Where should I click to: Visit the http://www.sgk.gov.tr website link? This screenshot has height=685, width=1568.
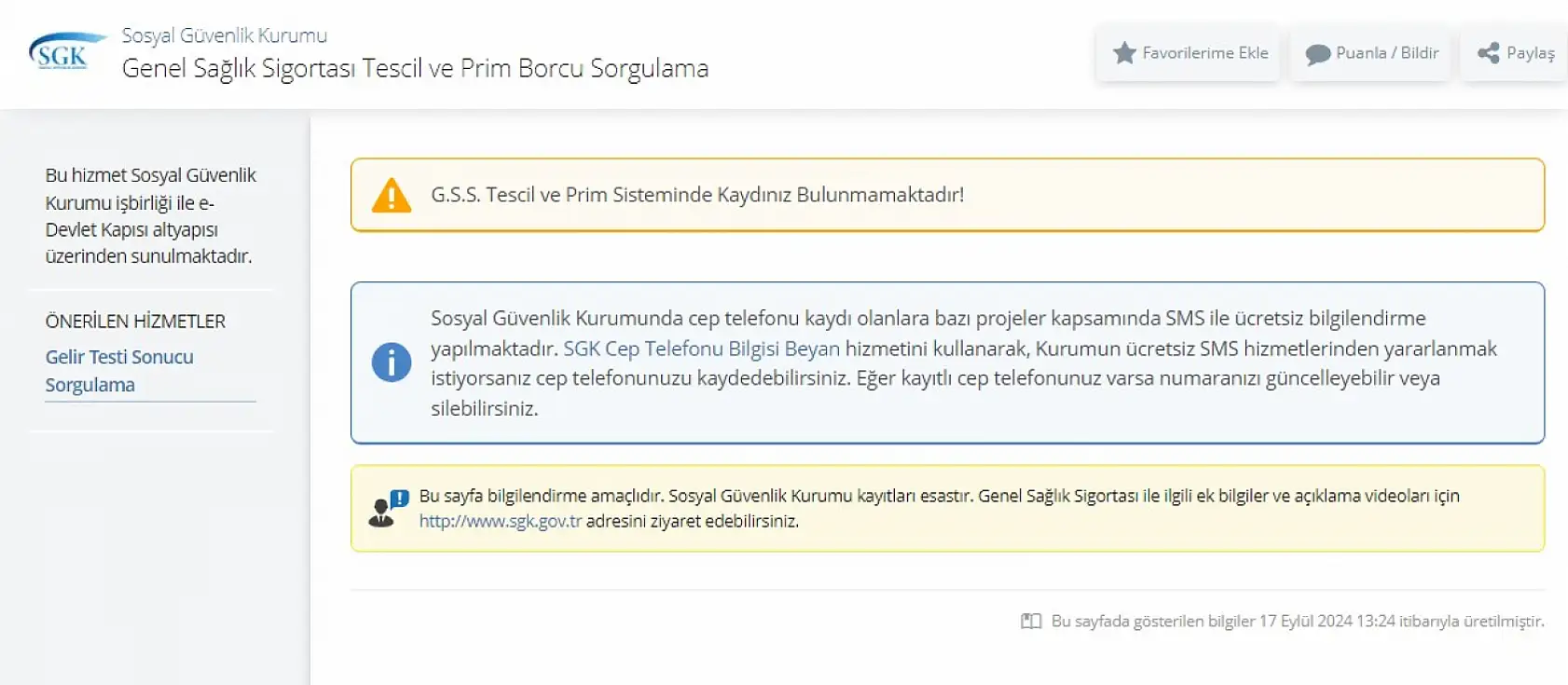[500, 523]
